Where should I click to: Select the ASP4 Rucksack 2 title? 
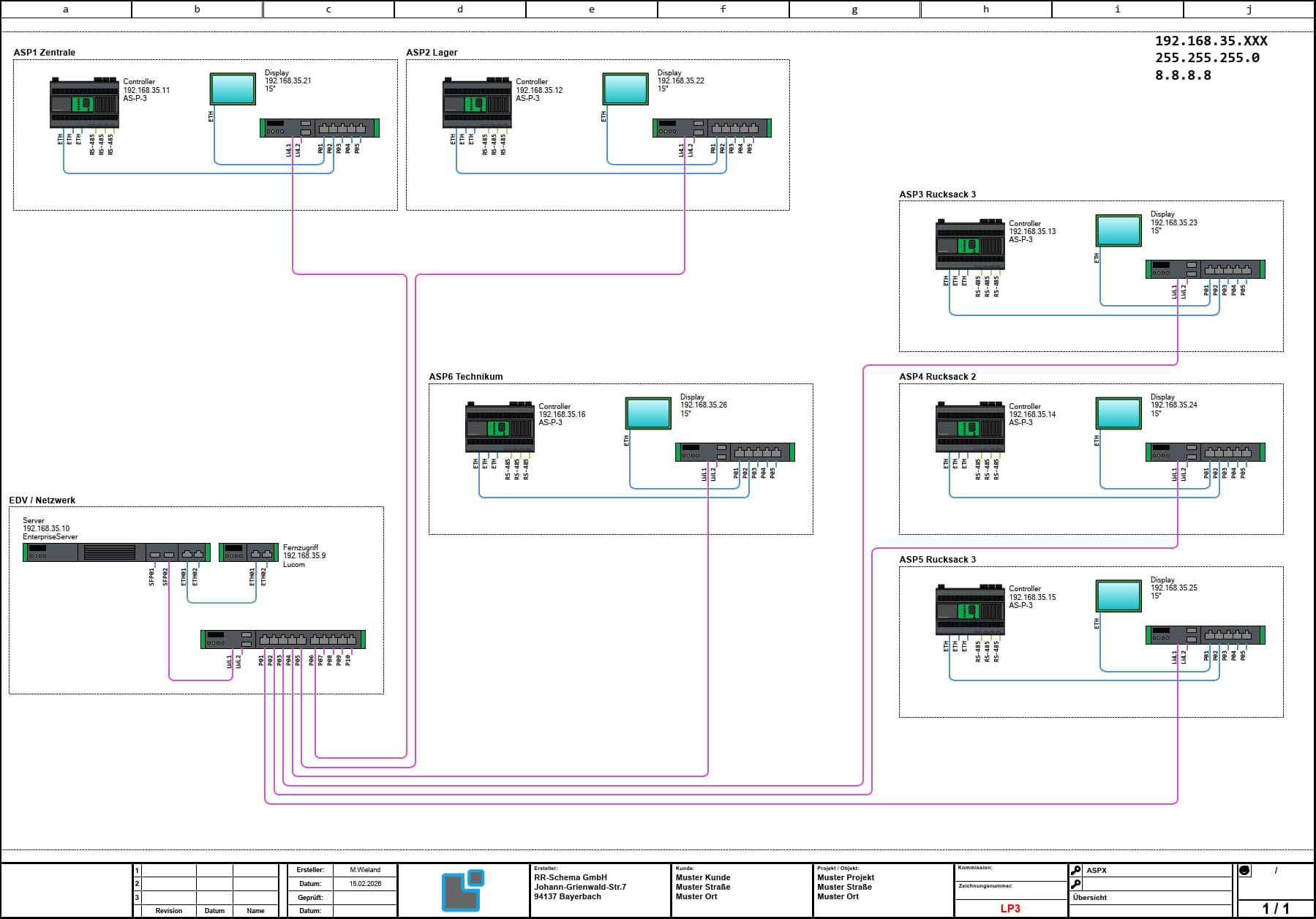click(938, 377)
